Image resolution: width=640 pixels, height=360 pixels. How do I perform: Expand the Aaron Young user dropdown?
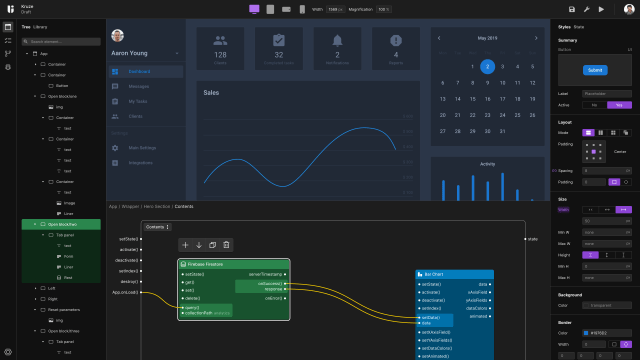[x=177, y=53]
